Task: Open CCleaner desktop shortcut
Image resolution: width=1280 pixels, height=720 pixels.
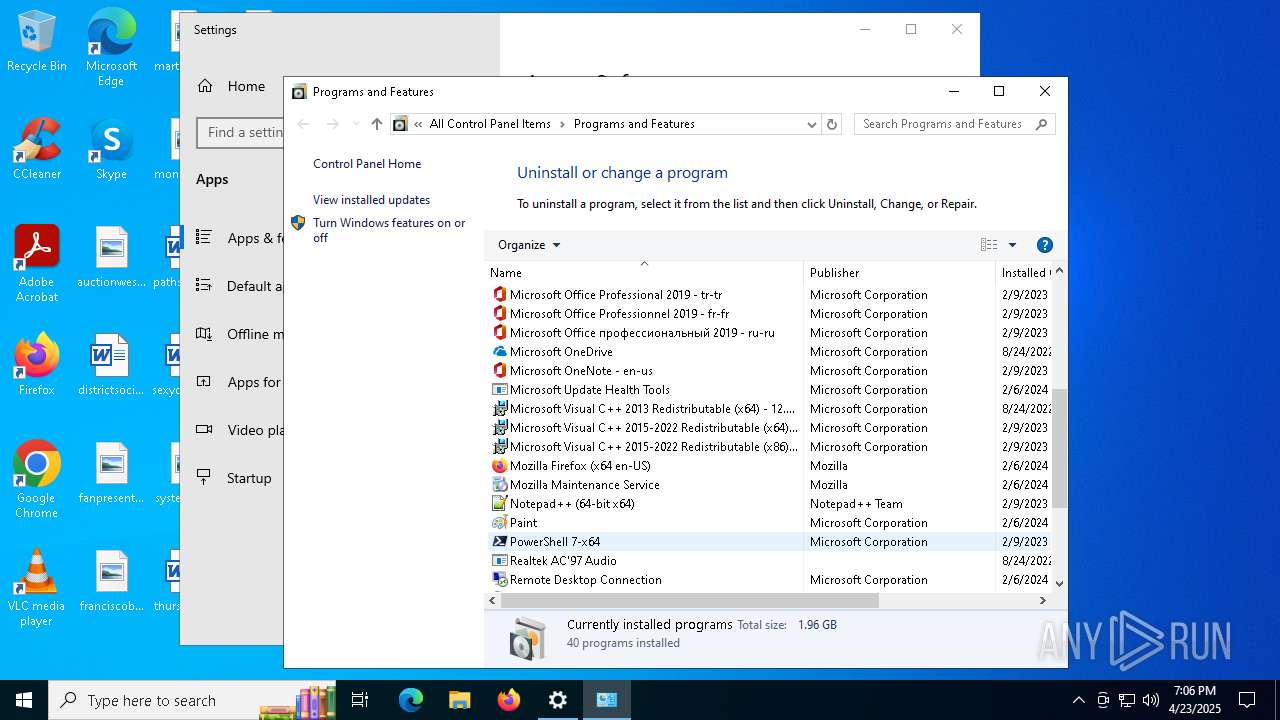Action: click(x=37, y=150)
